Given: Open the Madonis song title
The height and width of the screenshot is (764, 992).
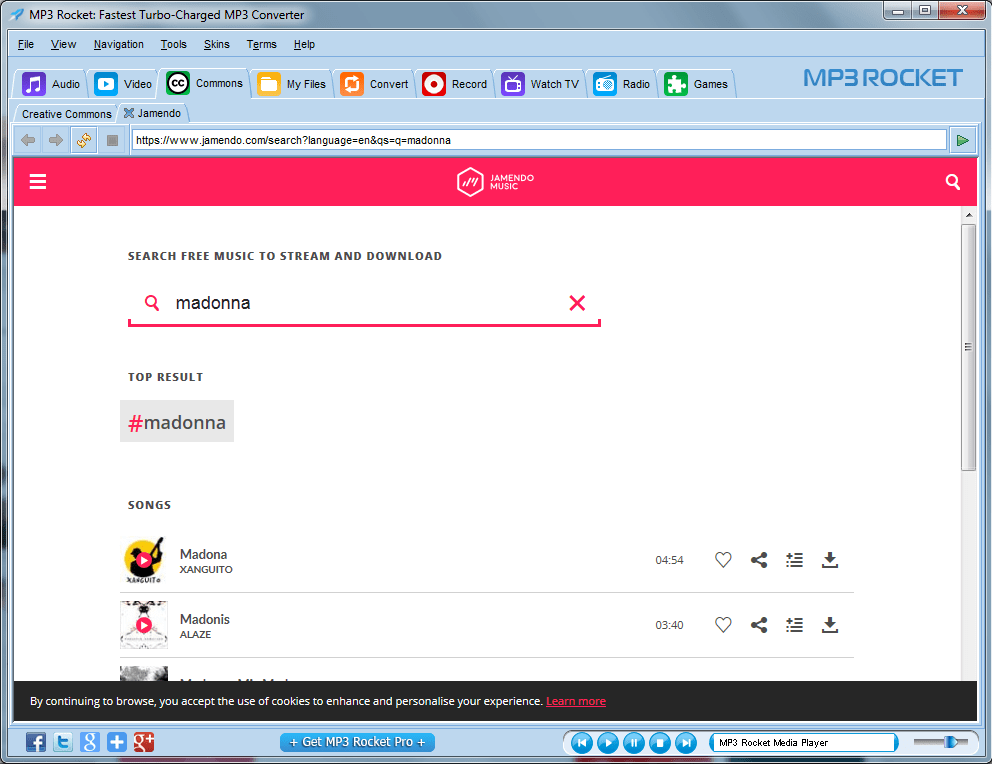Looking at the screenshot, I should (204, 619).
